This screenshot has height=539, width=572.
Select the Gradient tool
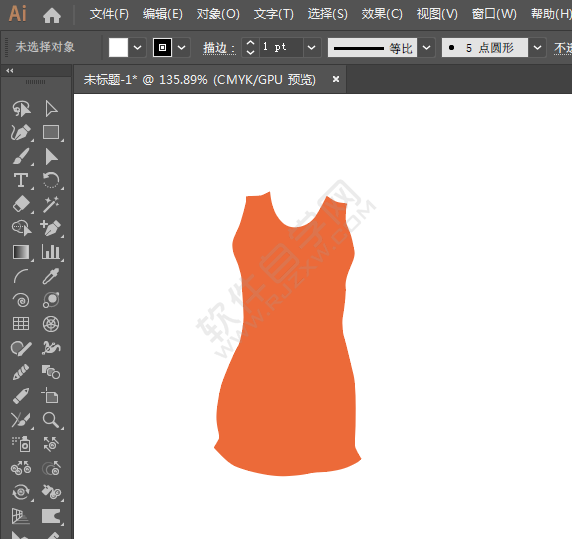pyautogui.click(x=21, y=252)
